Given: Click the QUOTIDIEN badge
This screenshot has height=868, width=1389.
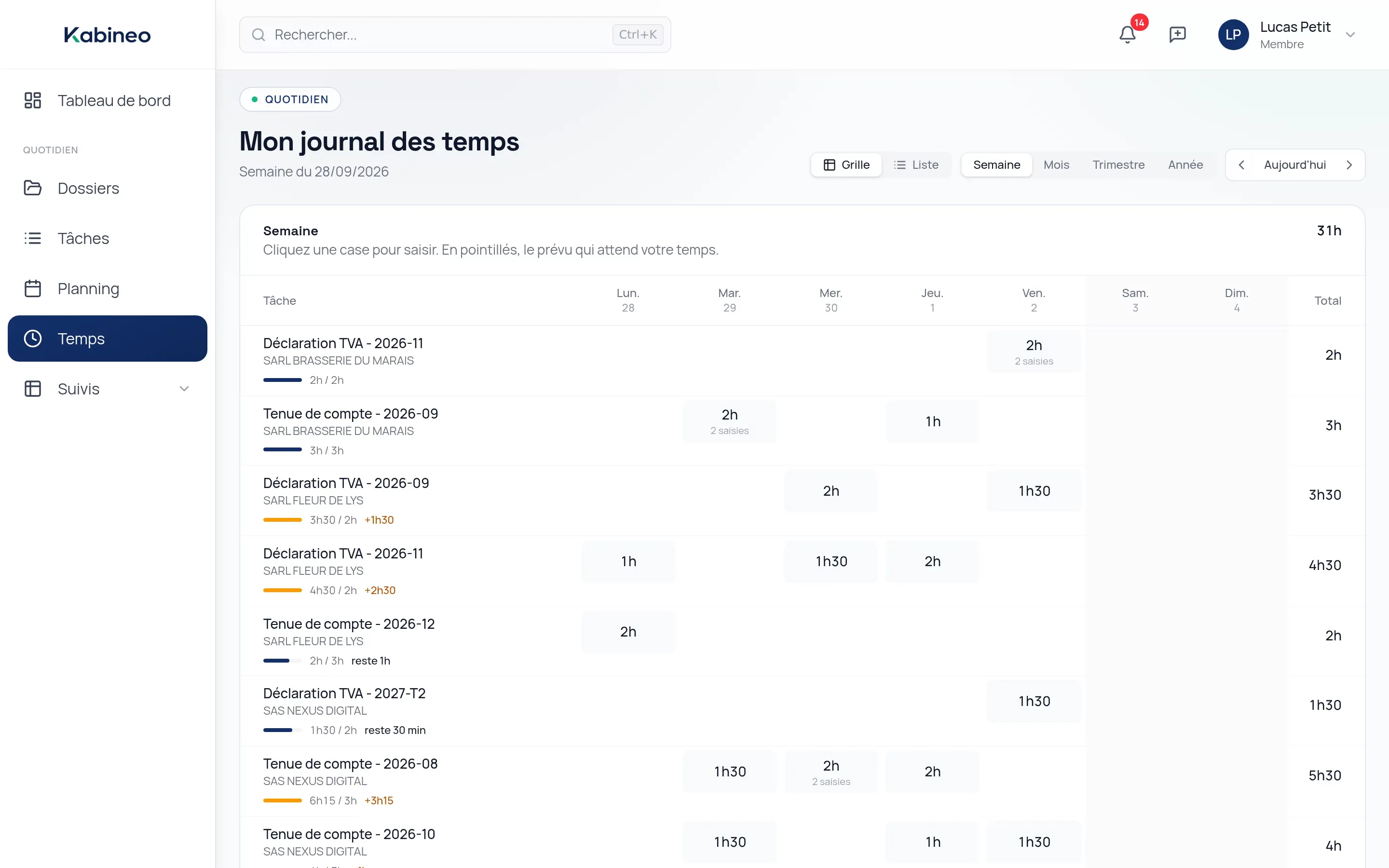Looking at the screenshot, I should [x=290, y=99].
